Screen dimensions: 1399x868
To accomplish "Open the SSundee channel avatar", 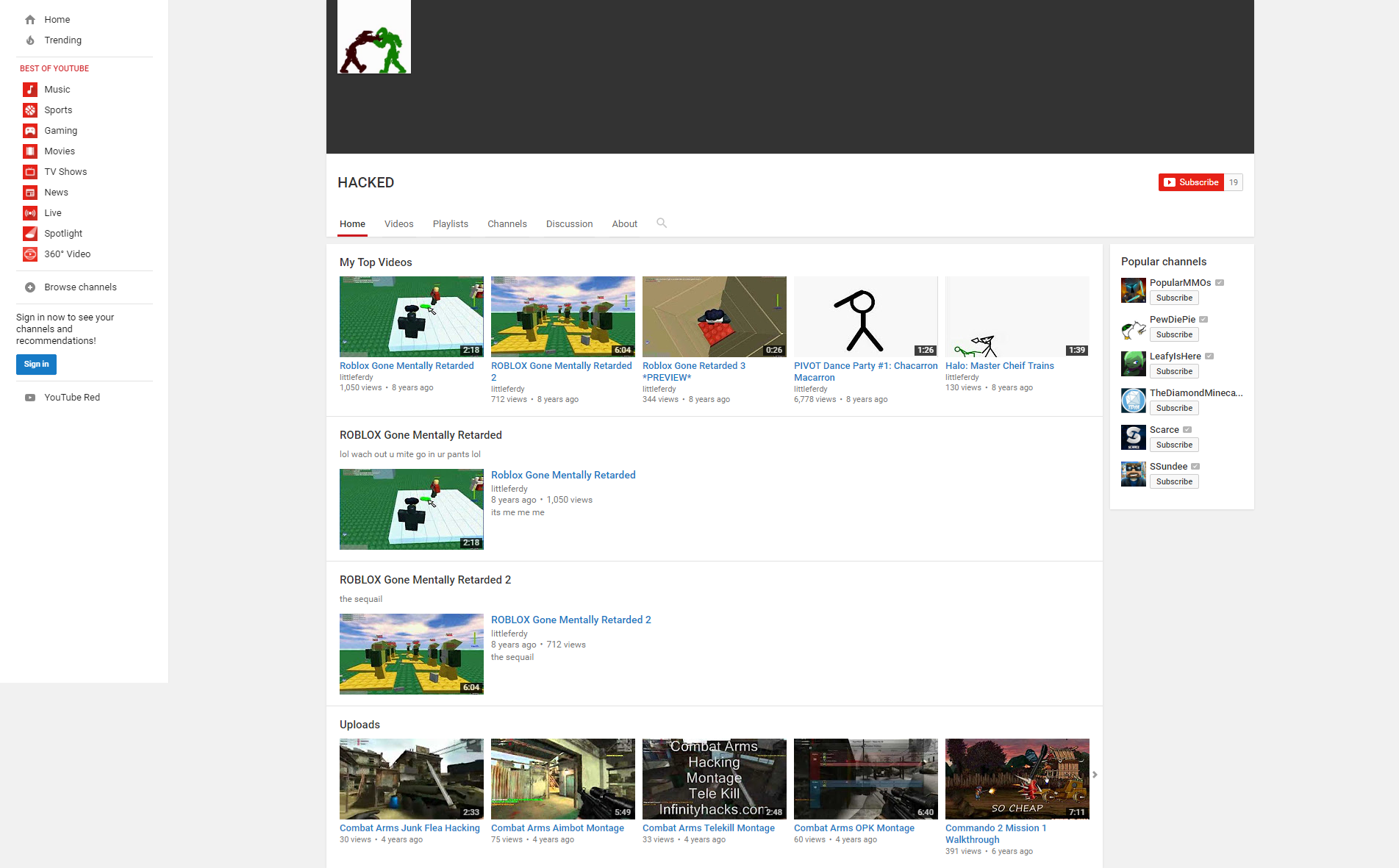I will pyautogui.click(x=1134, y=474).
